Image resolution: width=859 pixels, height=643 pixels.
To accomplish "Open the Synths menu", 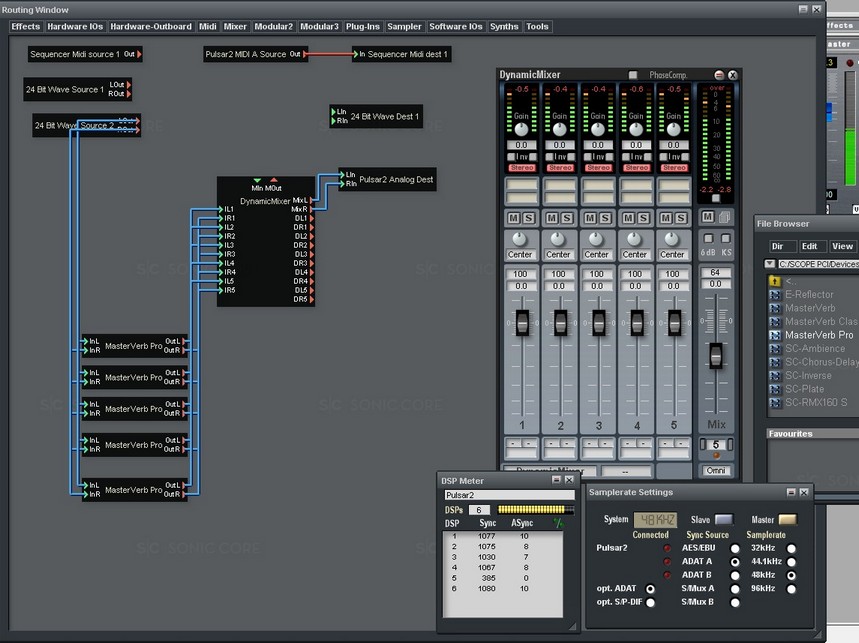I will pos(504,26).
